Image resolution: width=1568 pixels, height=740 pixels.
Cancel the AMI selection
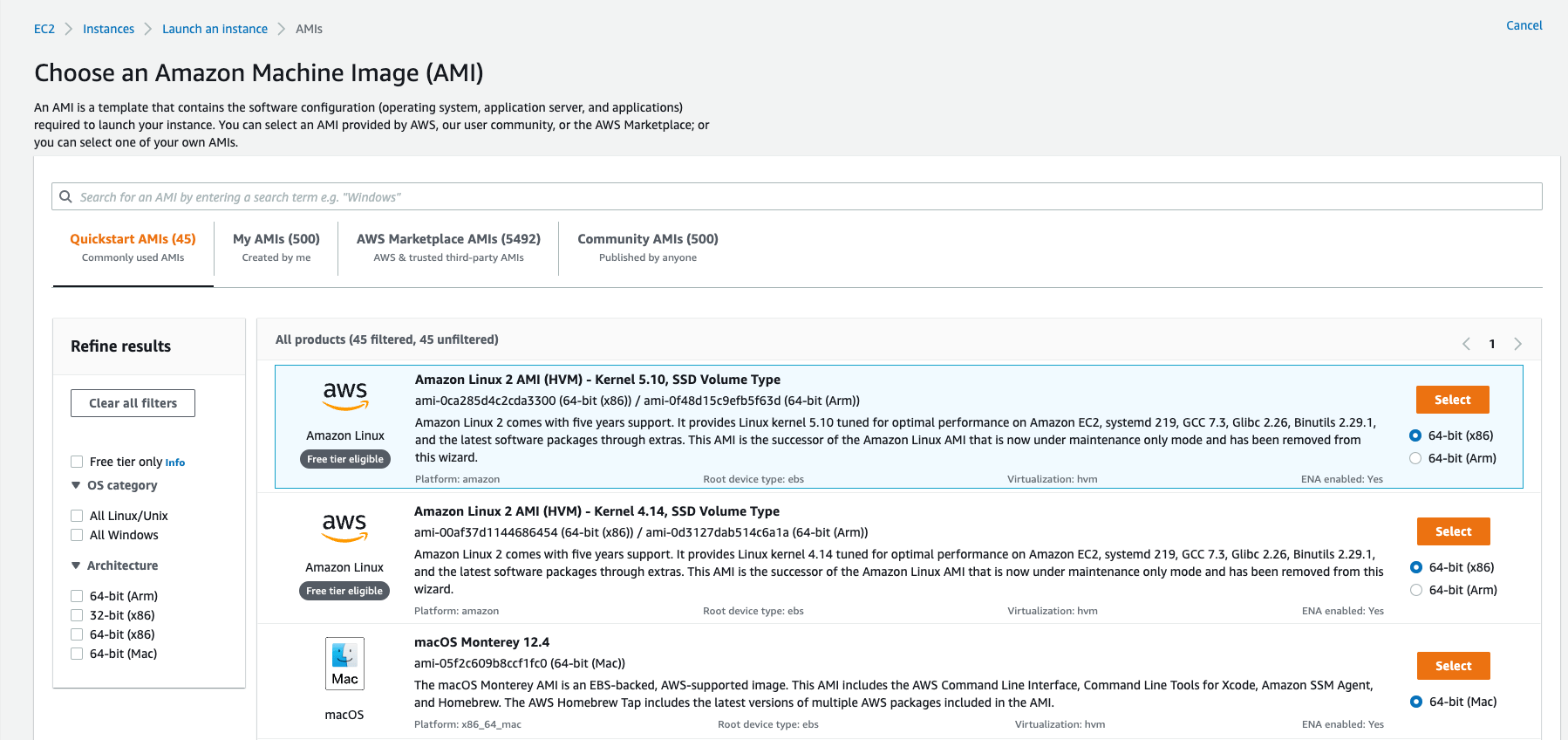[1524, 25]
